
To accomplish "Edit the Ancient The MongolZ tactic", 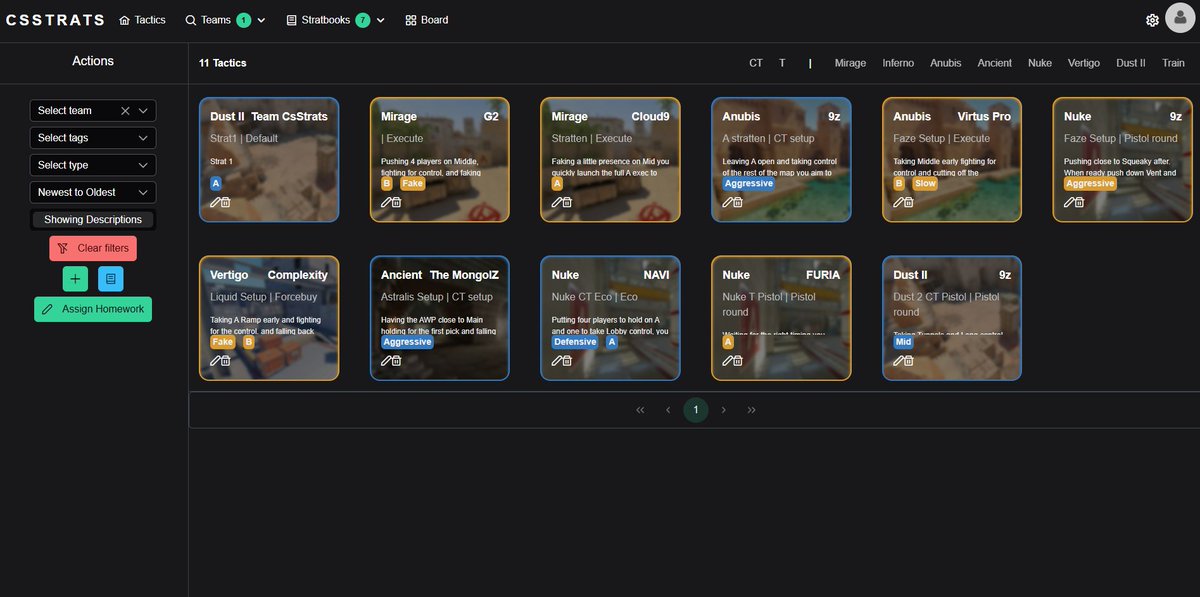I will tap(386, 360).
